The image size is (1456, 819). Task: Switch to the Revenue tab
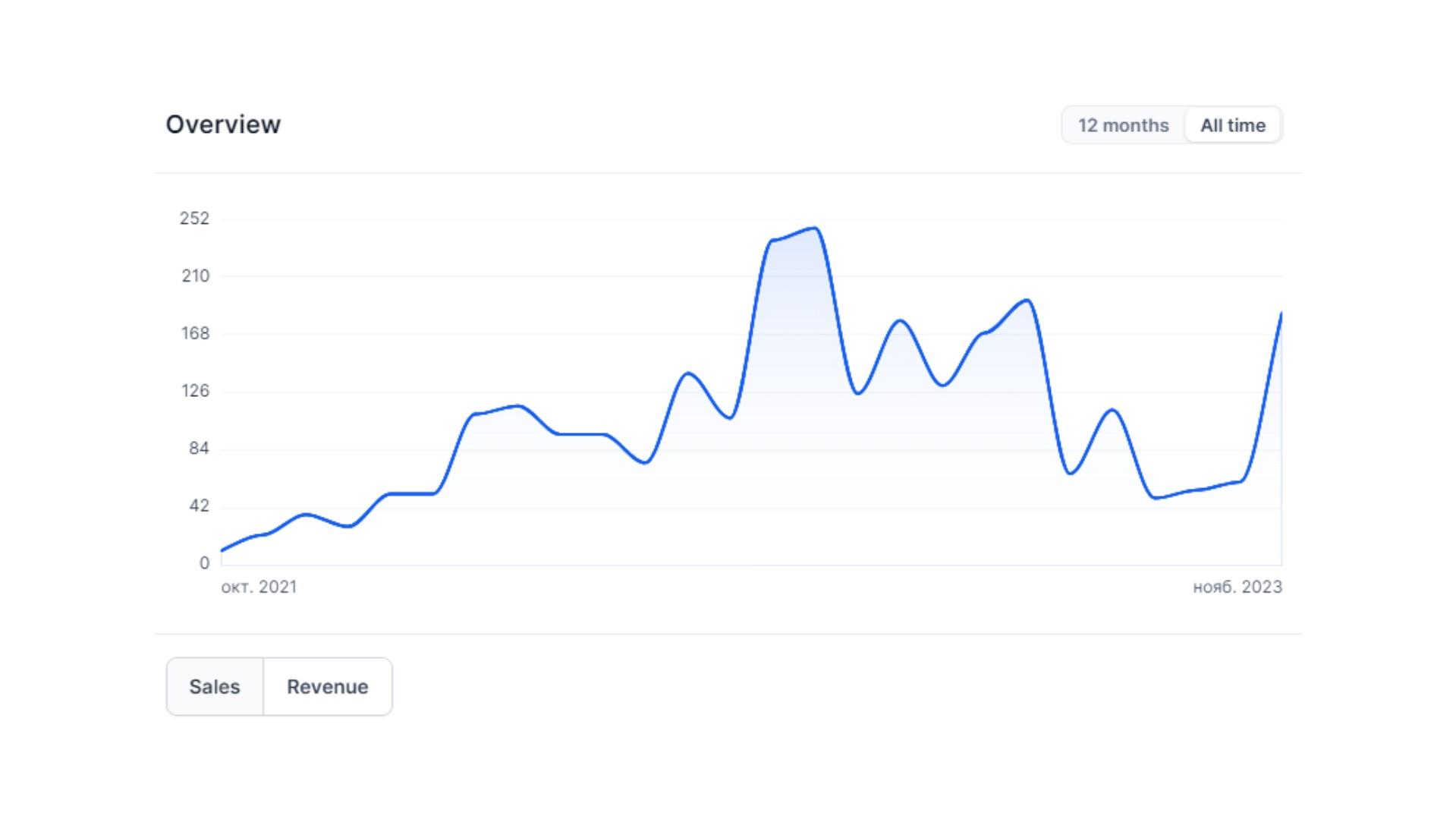(x=328, y=686)
